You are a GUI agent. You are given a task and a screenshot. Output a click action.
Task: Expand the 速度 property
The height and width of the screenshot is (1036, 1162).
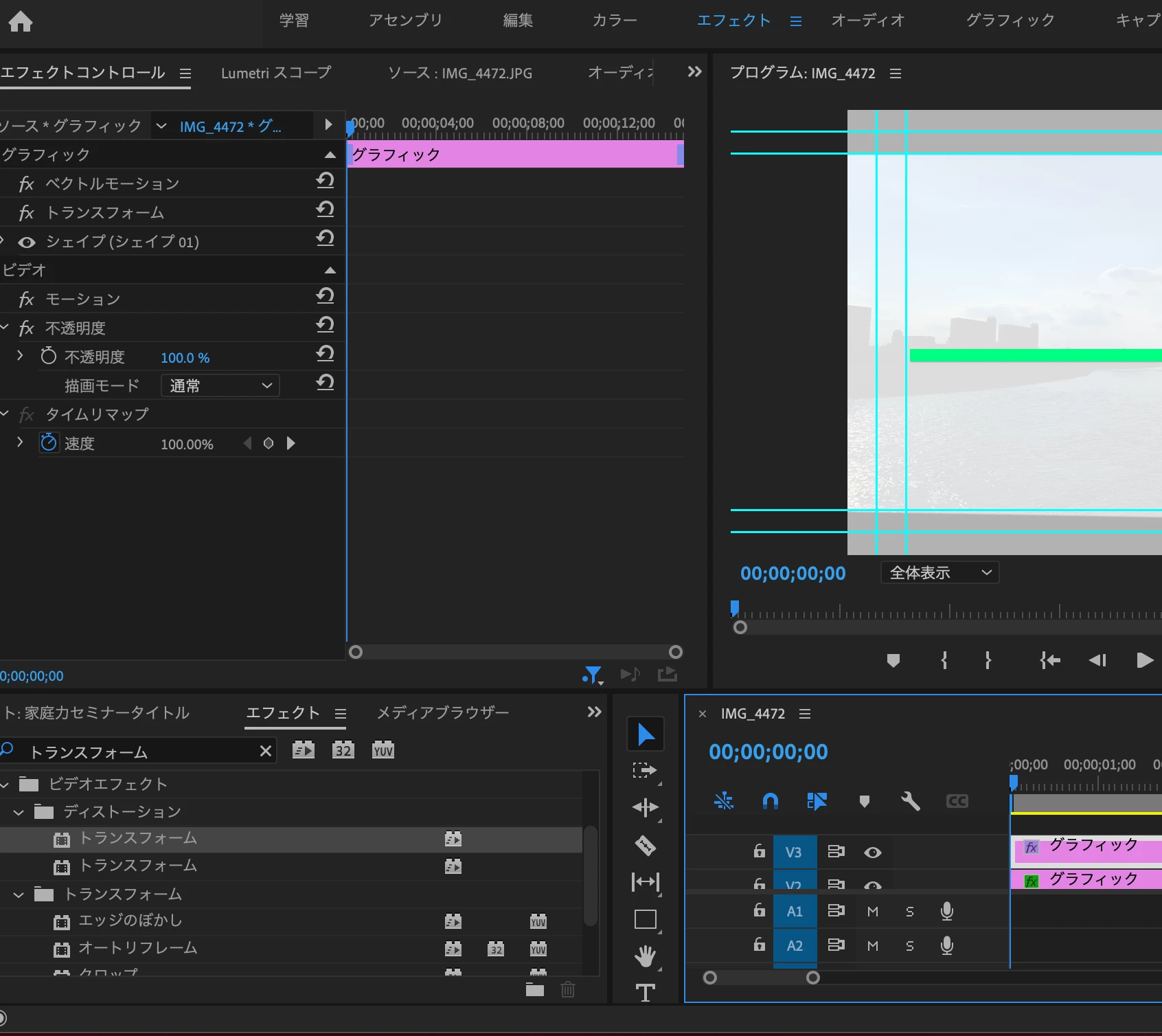click(x=20, y=442)
